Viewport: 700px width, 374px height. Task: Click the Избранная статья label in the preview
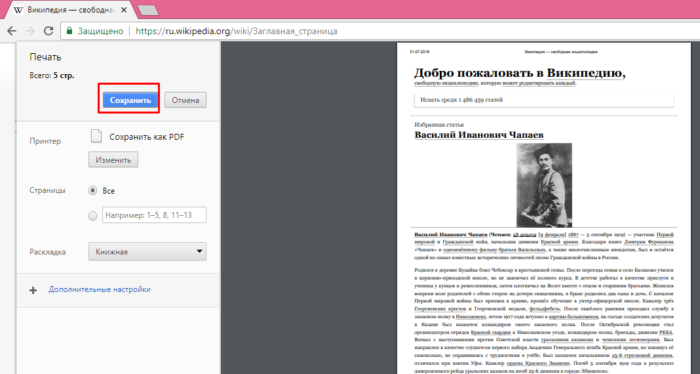click(439, 125)
